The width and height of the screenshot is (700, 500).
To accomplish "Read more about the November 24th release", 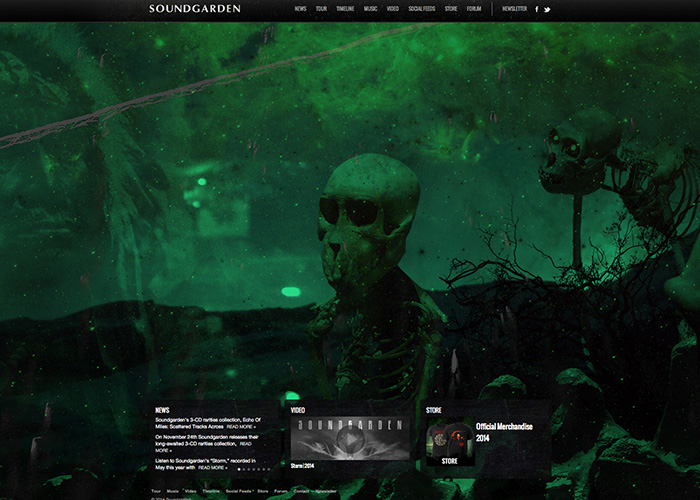I will [246, 444].
